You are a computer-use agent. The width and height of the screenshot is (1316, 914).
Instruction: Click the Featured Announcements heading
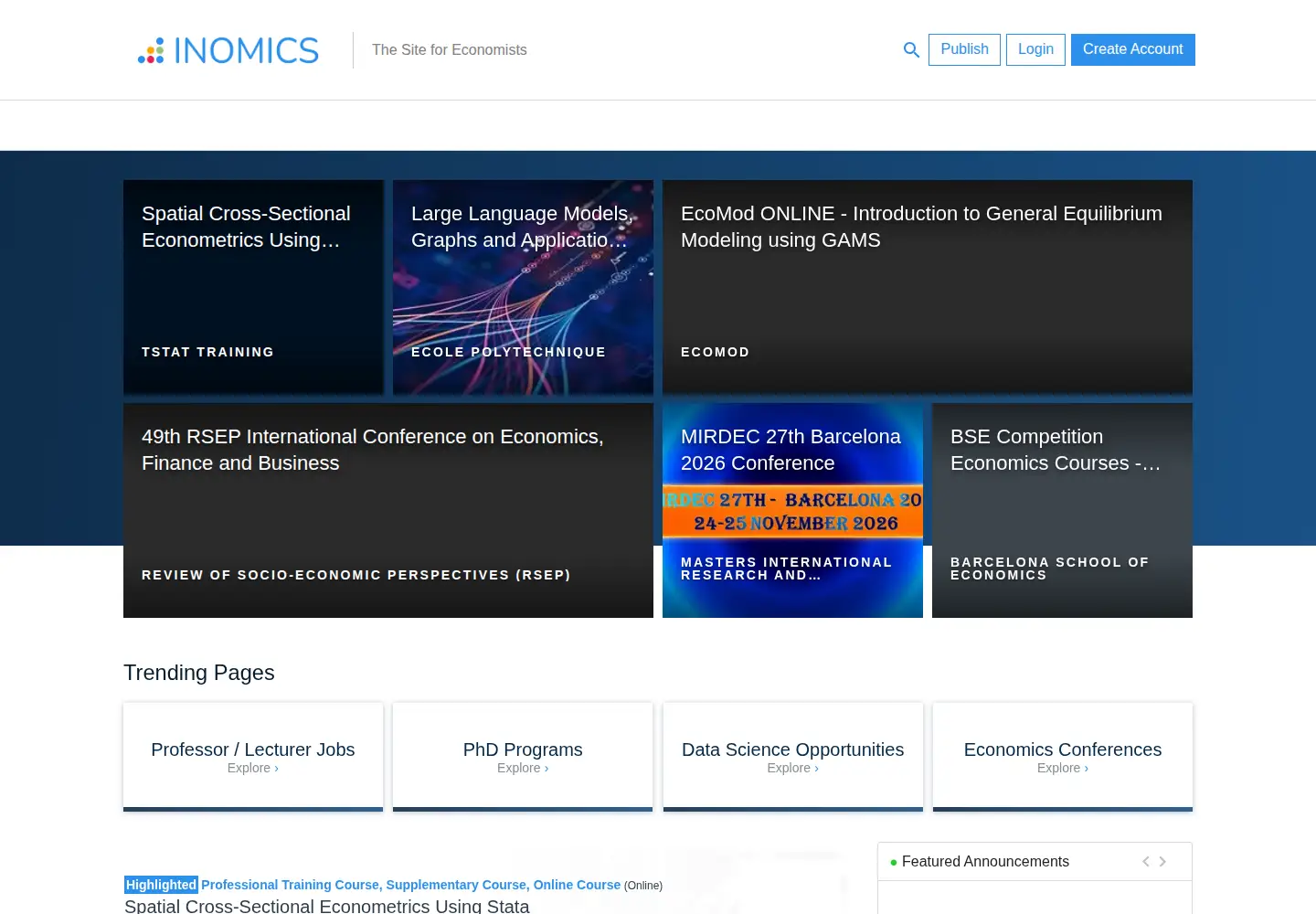(x=985, y=862)
